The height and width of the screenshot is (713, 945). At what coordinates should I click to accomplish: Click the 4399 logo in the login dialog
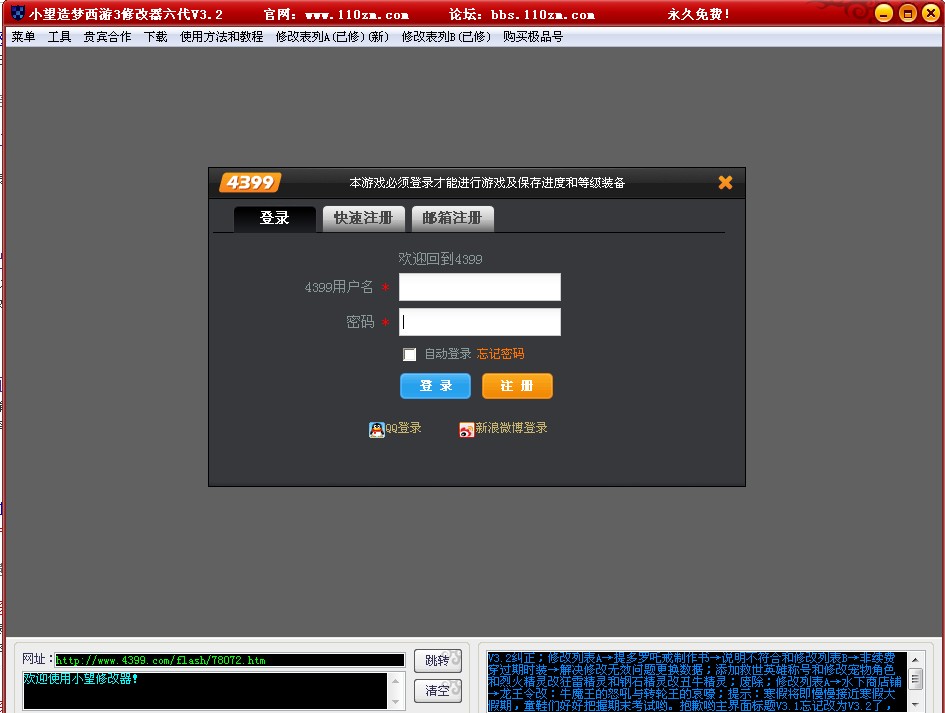coord(250,182)
